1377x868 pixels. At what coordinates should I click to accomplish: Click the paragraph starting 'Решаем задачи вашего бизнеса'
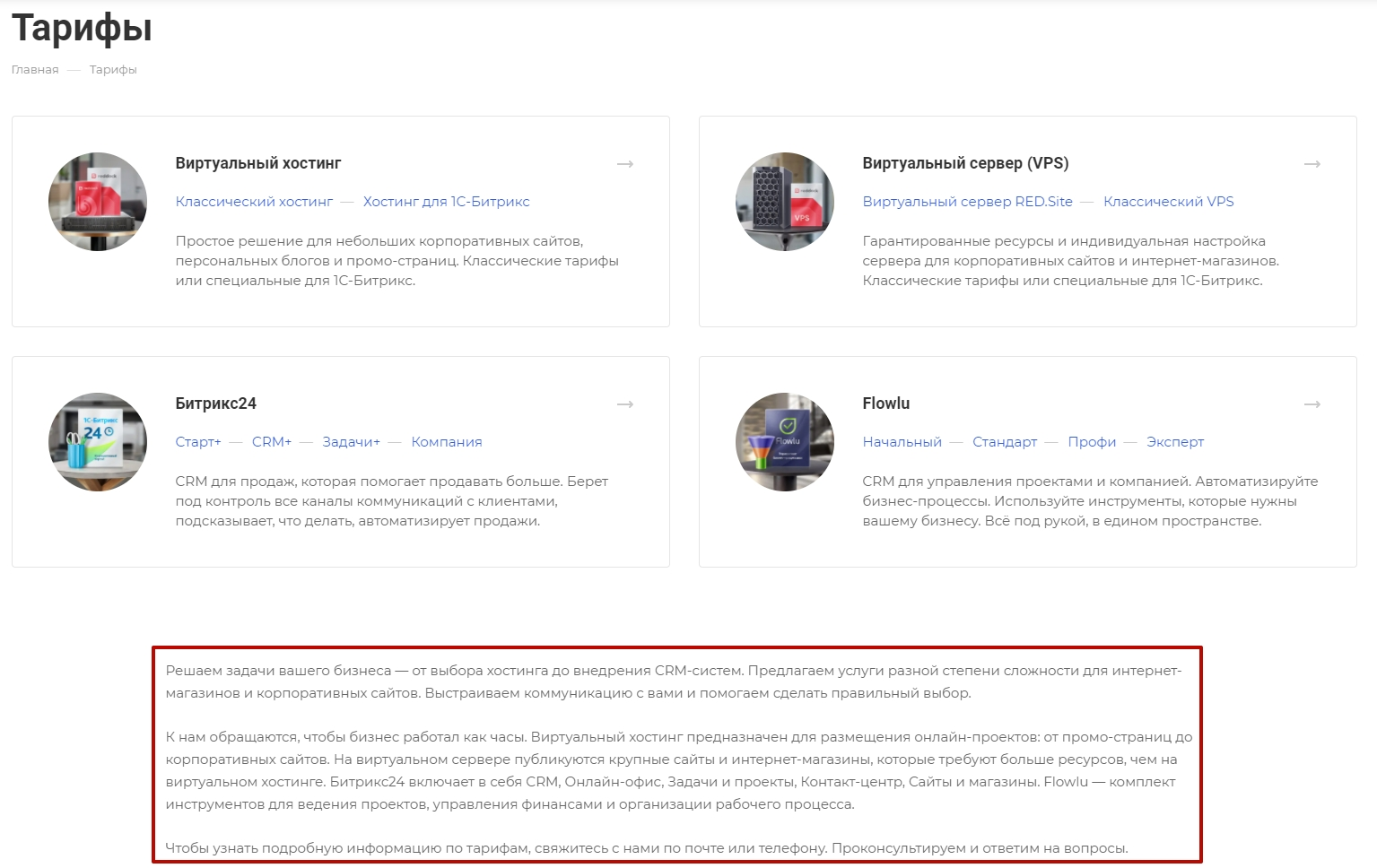(x=674, y=681)
